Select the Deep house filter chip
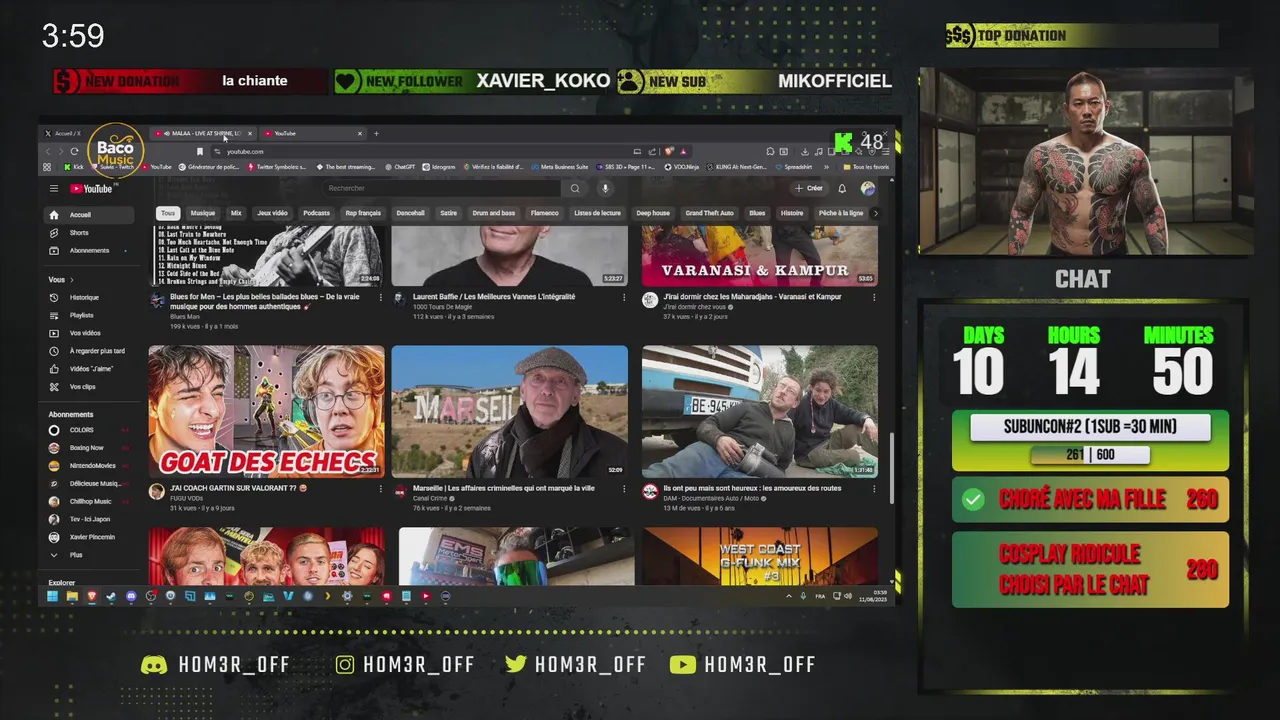This screenshot has width=1280, height=720. click(x=653, y=213)
